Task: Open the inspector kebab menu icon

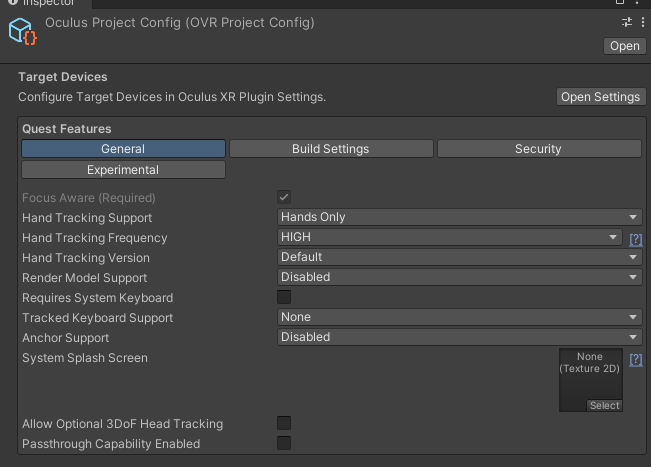Action: pyautogui.click(x=641, y=22)
